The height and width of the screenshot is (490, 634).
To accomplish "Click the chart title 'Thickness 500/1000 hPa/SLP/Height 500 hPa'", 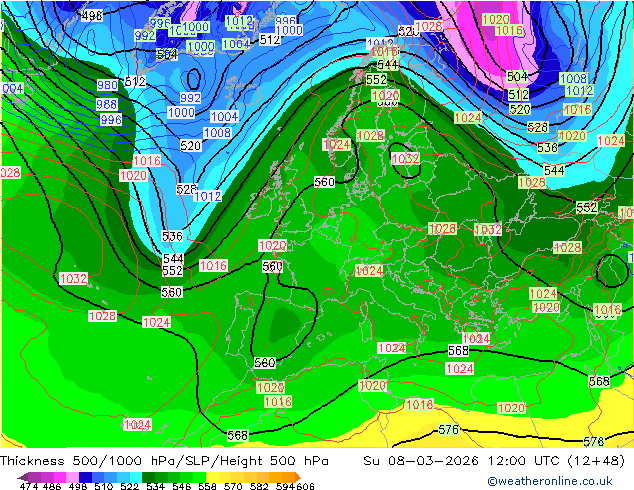I will pos(164,460).
